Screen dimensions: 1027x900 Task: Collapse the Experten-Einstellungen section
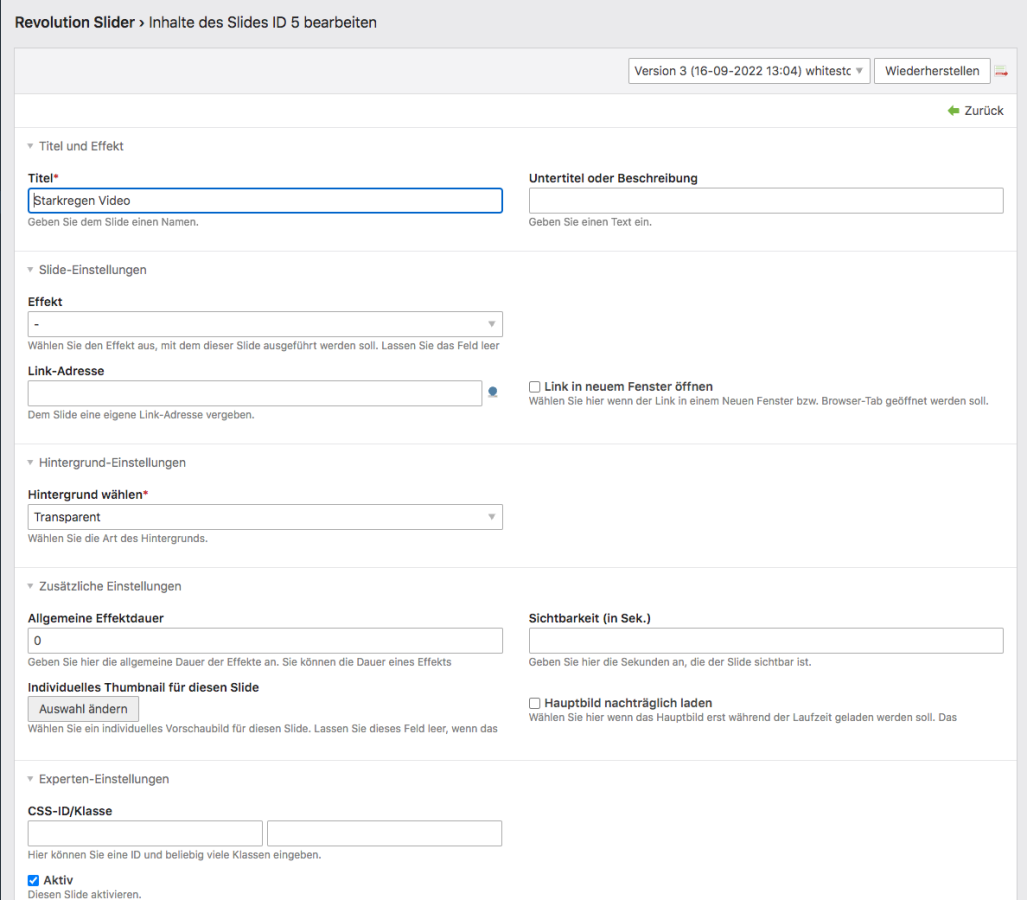pyautogui.click(x=31, y=779)
